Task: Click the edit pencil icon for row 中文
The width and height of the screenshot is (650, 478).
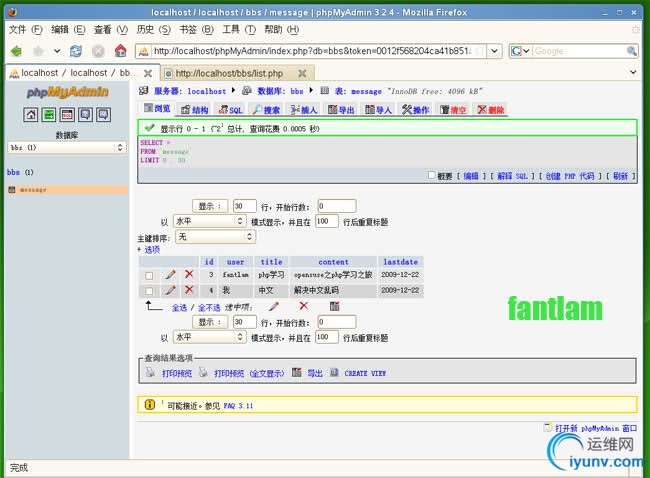Action: [170, 290]
